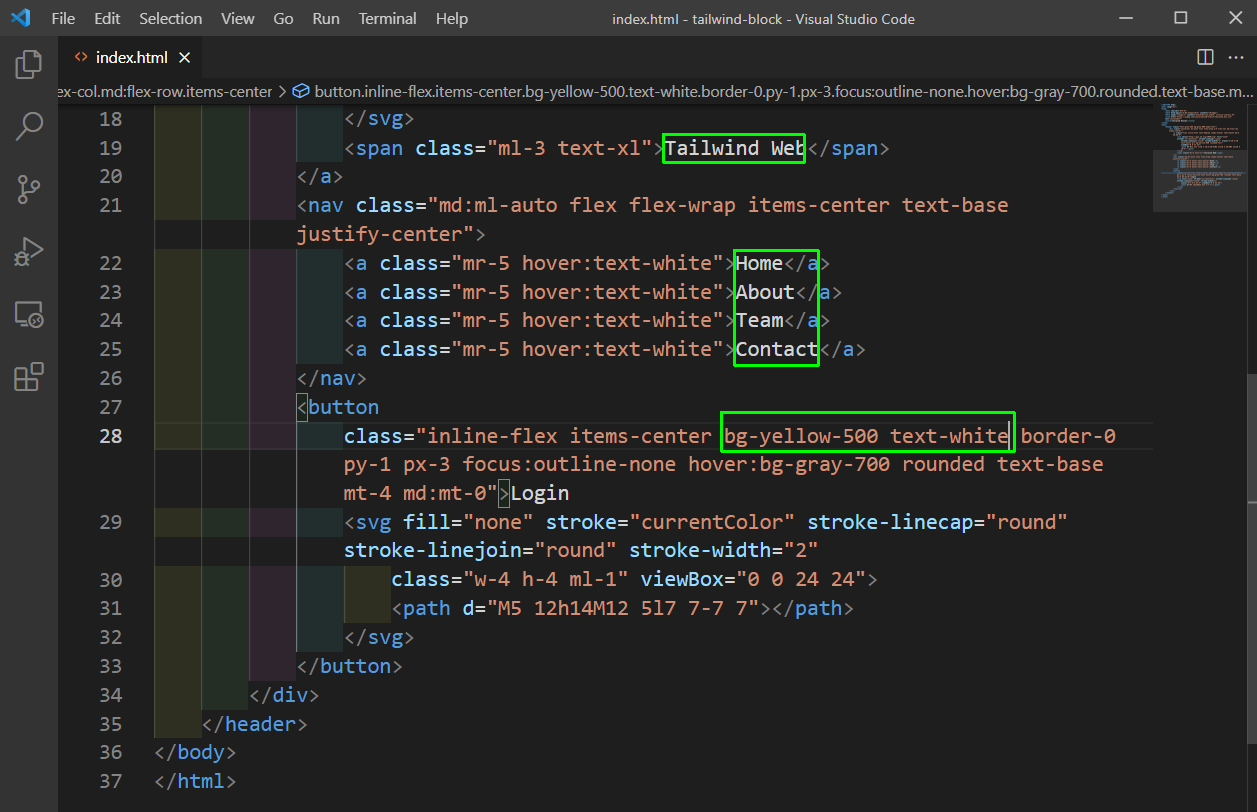
Task: Click the 'About' link text on line 23
Action: [765, 293]
